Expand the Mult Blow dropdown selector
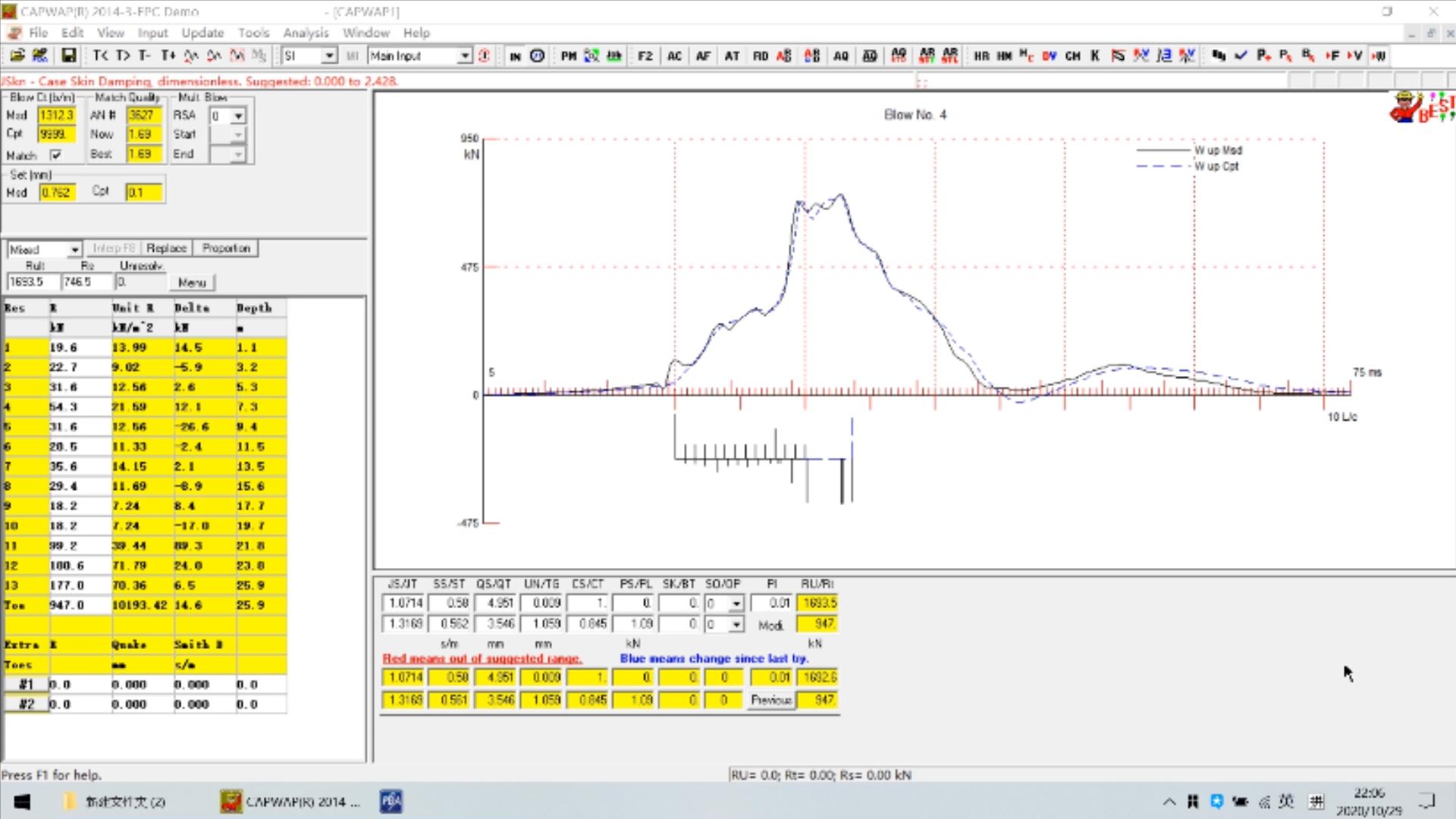Viewport: 1456px width, 819px height. 237,115
